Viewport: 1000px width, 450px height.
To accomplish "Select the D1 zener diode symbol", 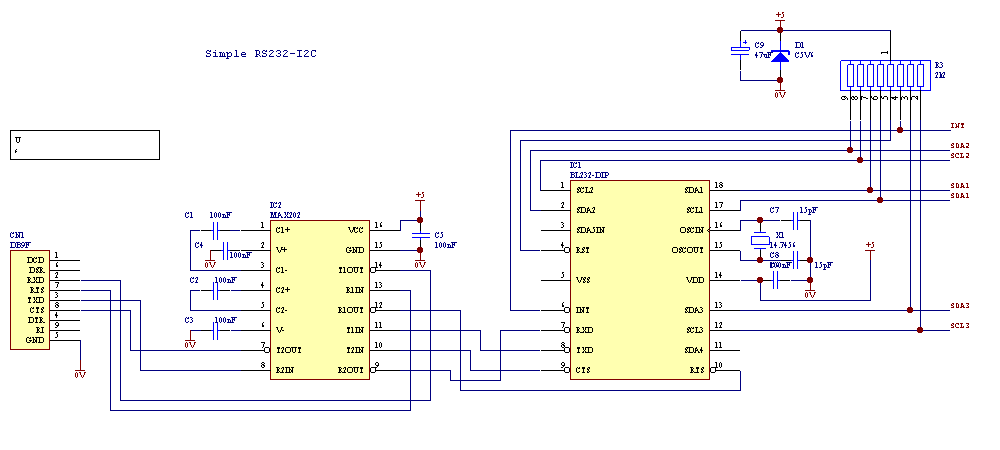I will (x=780, y=55).
